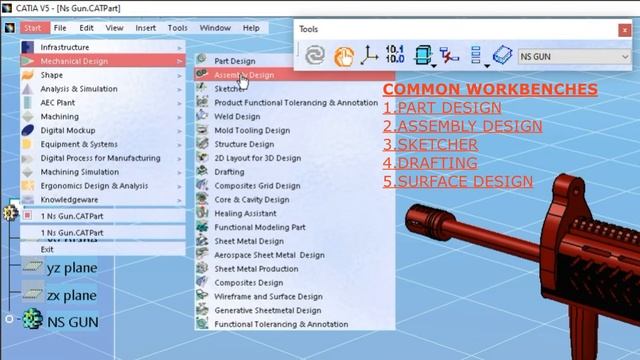Click the Digital Mockup category icon
The width and height of the screenshot is (640, 360).
pos(28,130)
